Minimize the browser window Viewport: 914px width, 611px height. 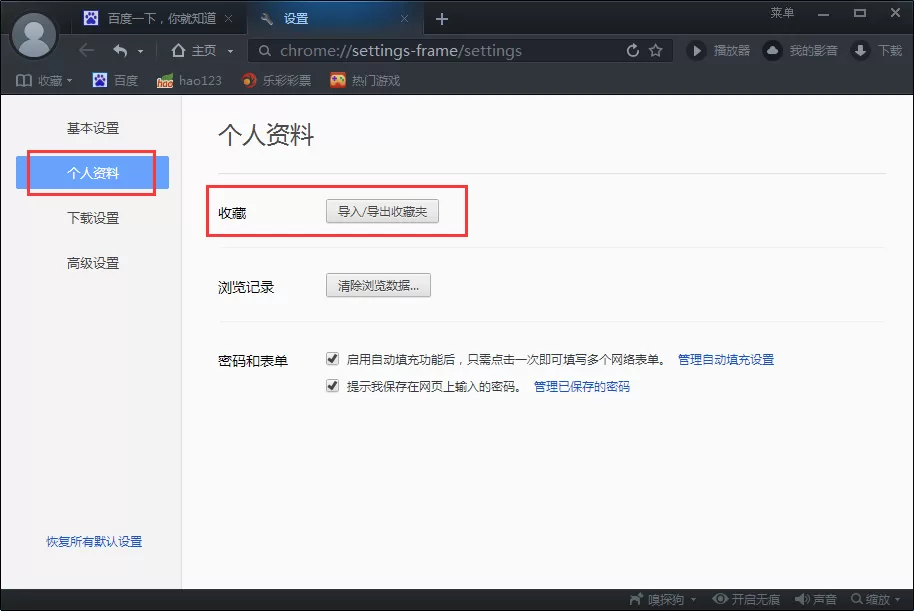pyautogui.click(x=823, y=14)
